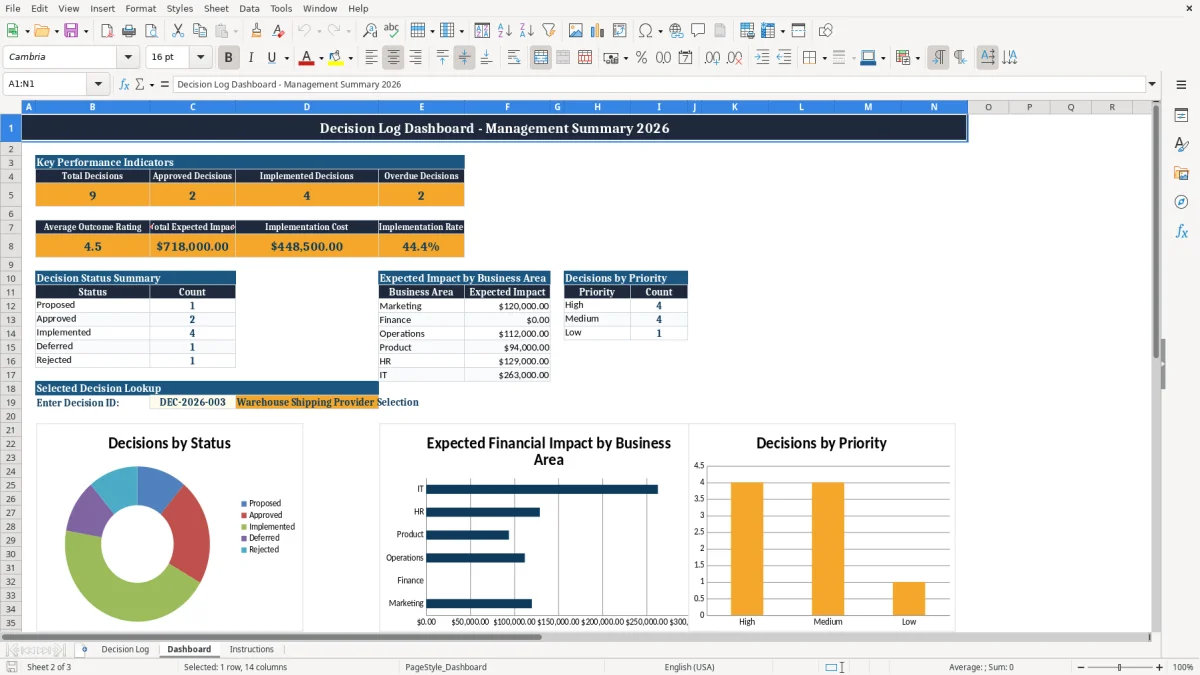Viewport: 1200px width, 675px height.
Task: Toggle Align Left
Action: tap(371, 58)
